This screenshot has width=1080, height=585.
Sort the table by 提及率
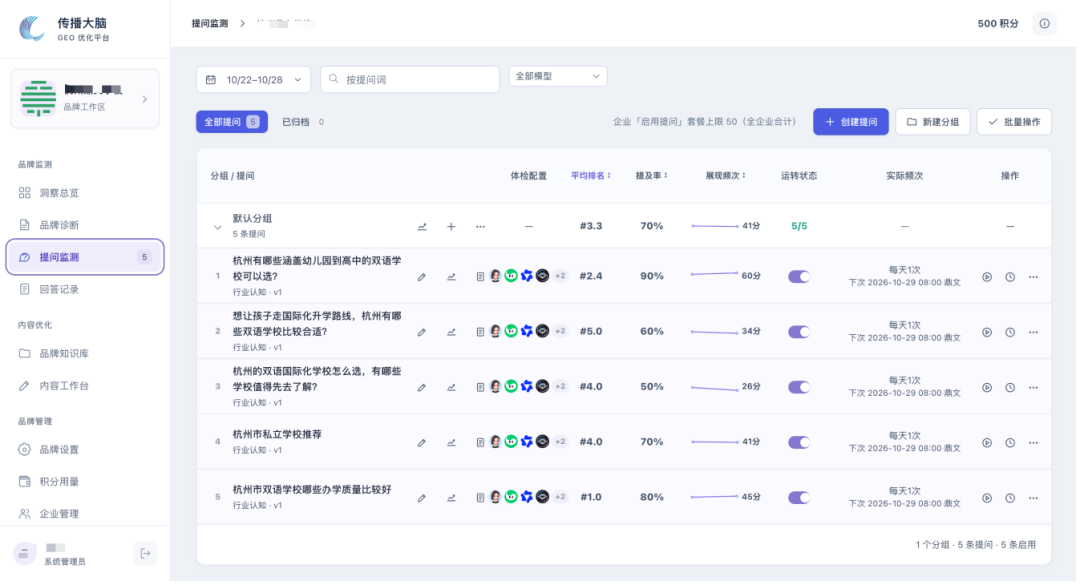654,176
